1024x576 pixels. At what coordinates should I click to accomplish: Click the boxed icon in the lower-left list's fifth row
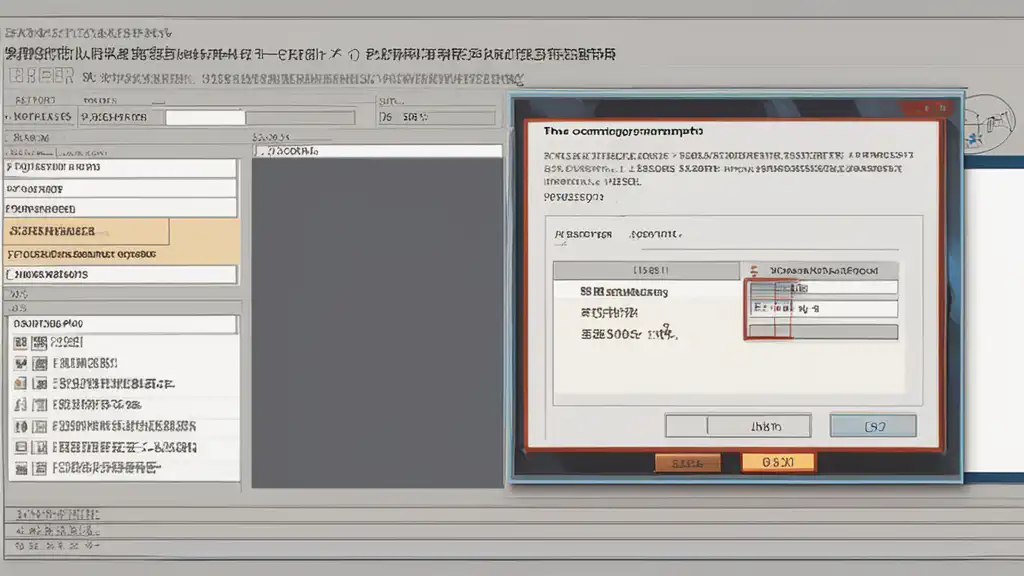click(40, 426)
